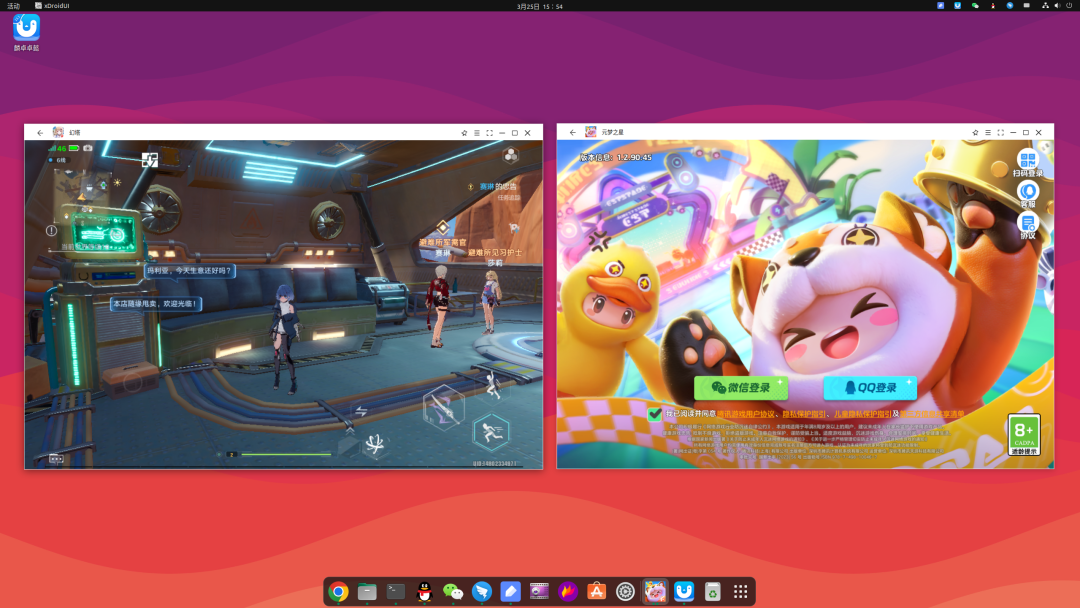The width and height of the screenshot is (1080, 608).
Task: Open the 隐私保护指引 link
Action: pos(804,414)
